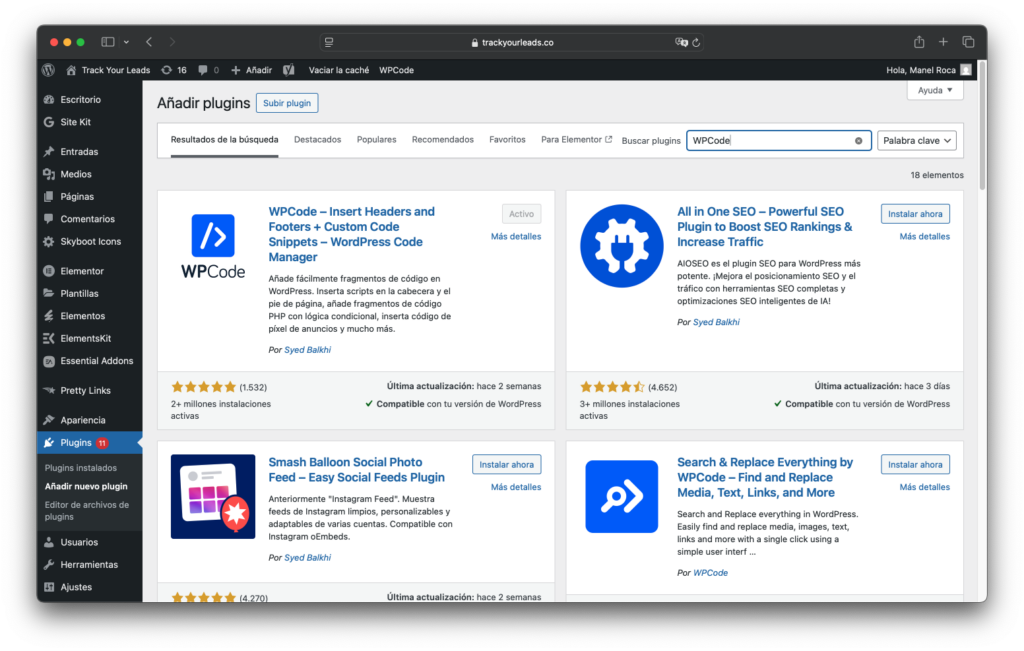The image size is (1024, 651).
Task: Open Syed Balkhi author link under WPCode
Action: tap(308, 350)
